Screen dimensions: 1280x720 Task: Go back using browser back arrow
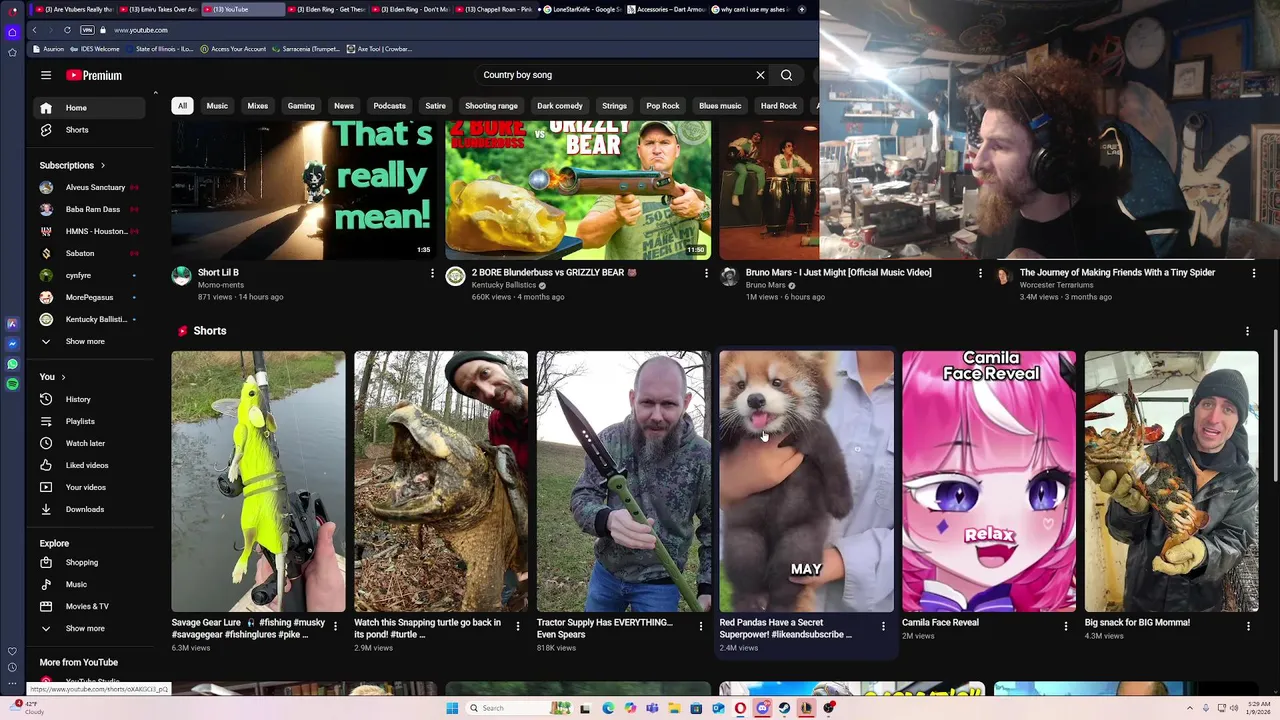(x=33, y=30)
